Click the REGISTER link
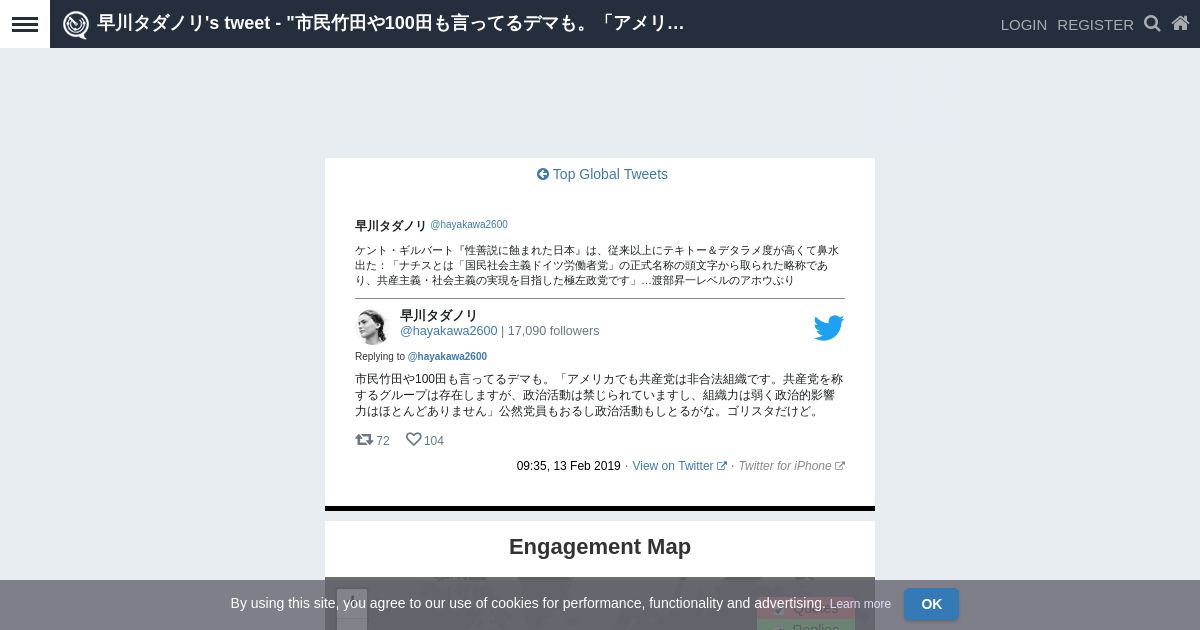1200x630 pixels. coord(1095,25)
